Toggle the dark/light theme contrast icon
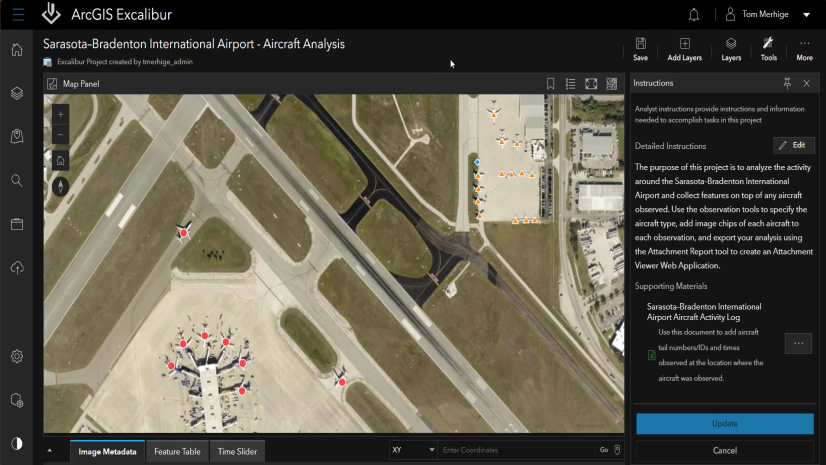 coord(17,443)
